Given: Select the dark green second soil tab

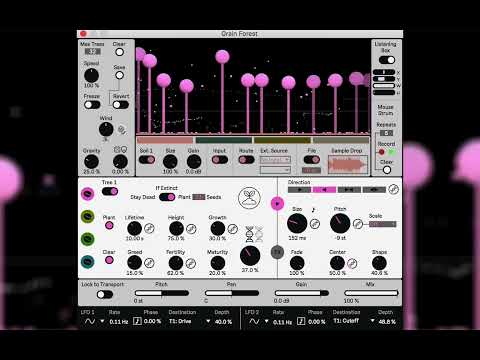Looking at the screenshot, I should click(224, 140).
